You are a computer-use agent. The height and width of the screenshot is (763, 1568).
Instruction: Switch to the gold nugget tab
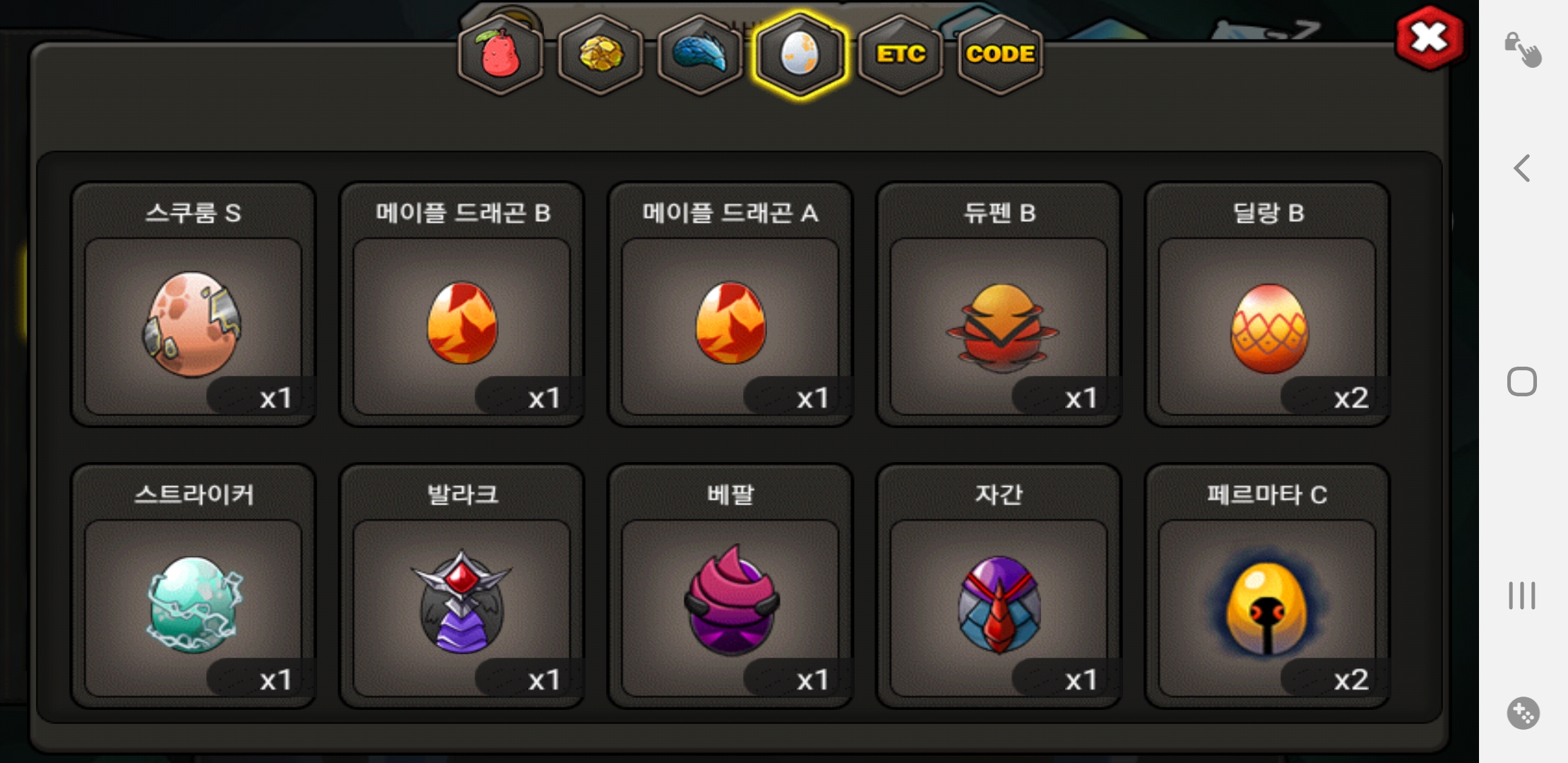600,54
